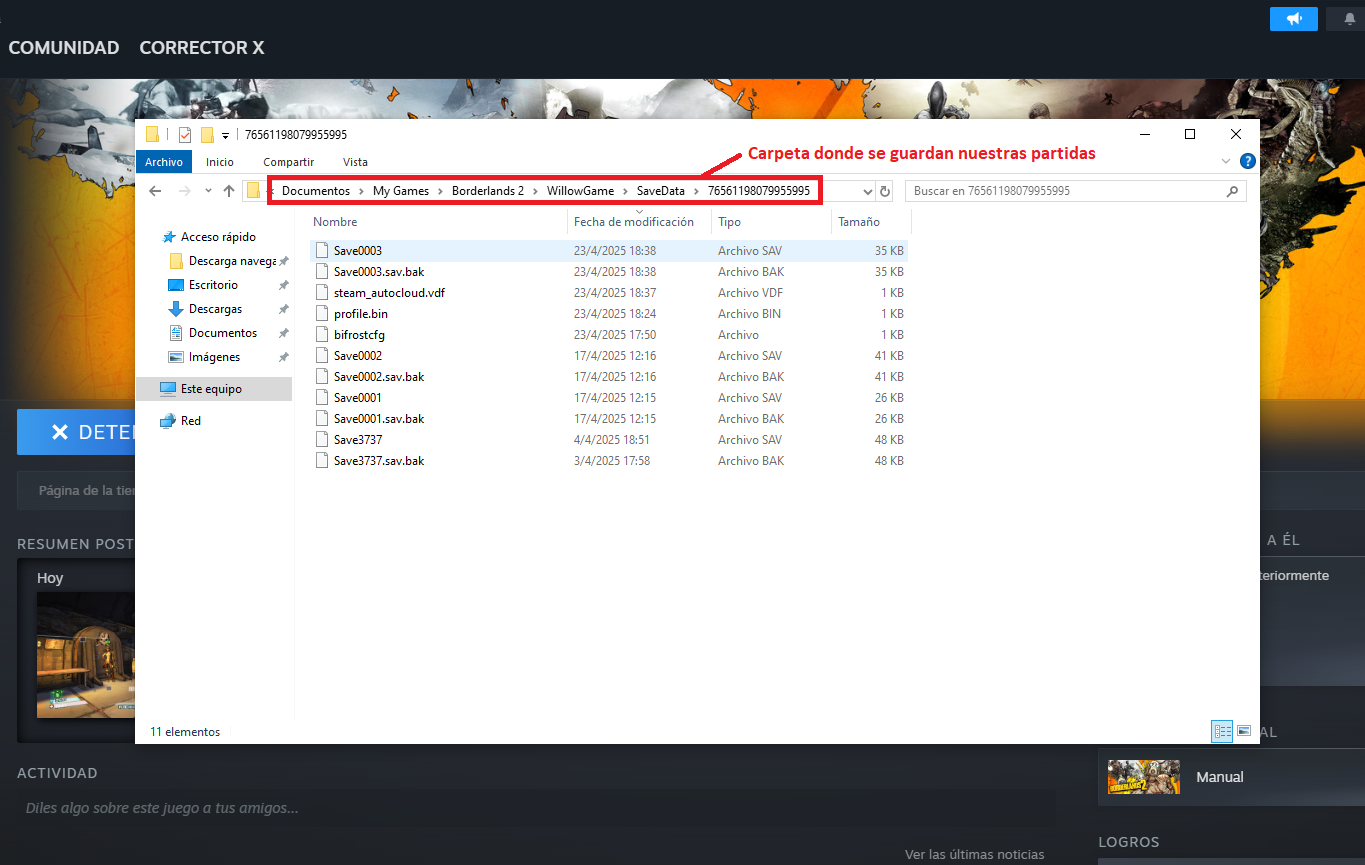This screenshot has width=1365, height=865.
Task: Open the Borderlands 2 Manual entry in Steam
Action: (x=1231, y=777)
